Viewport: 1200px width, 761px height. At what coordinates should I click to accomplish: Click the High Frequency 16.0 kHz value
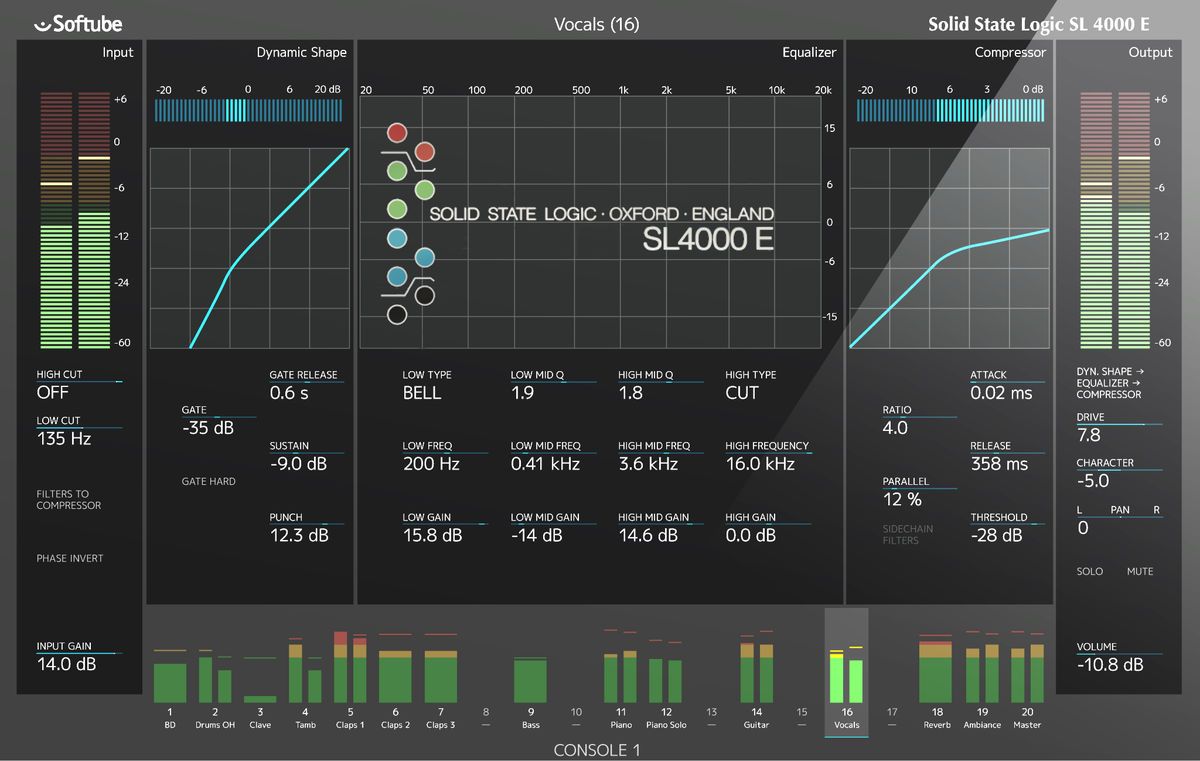(760, 464)
